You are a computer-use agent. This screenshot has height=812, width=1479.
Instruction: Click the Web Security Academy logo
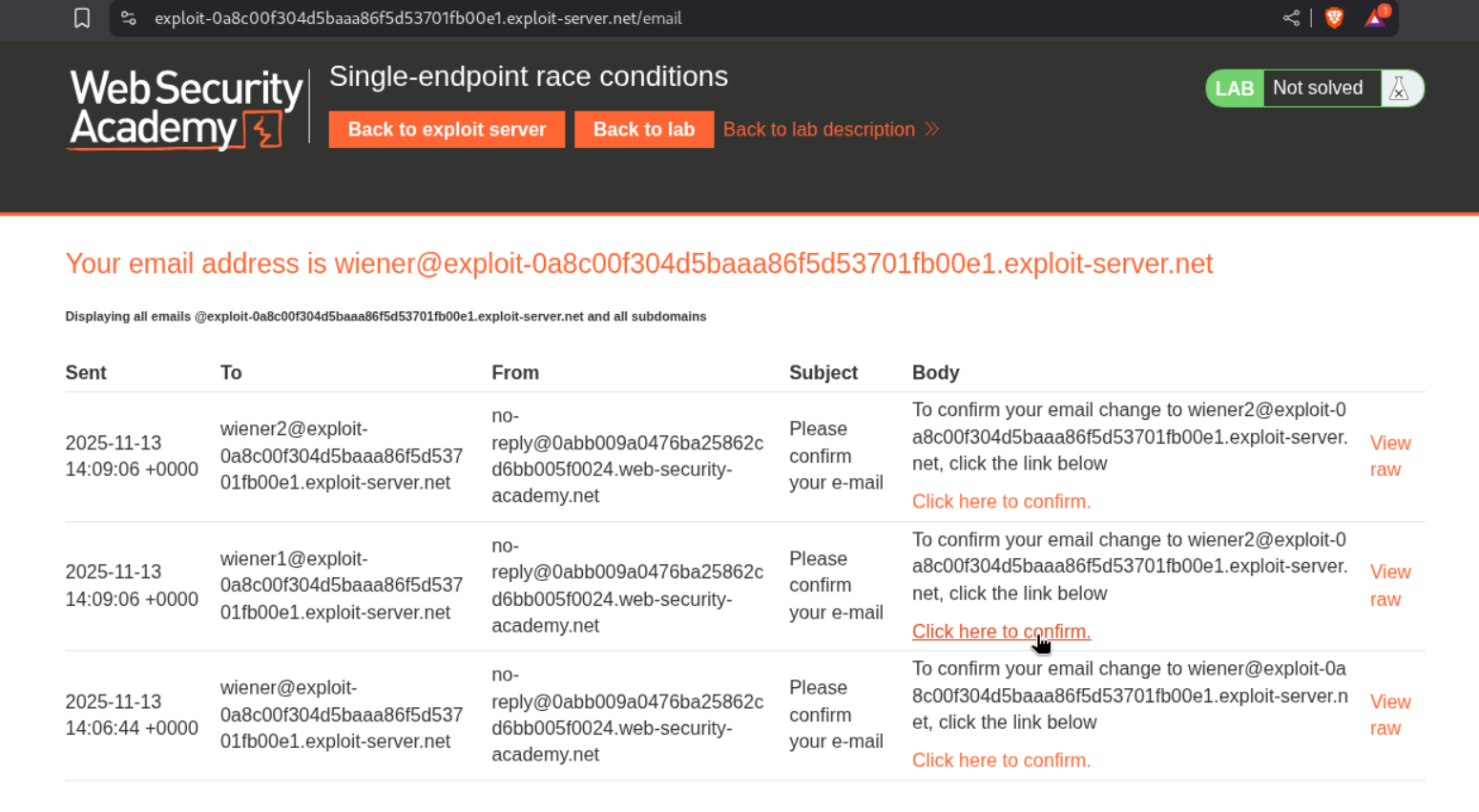pyautogui.click(x=186, y=110)
